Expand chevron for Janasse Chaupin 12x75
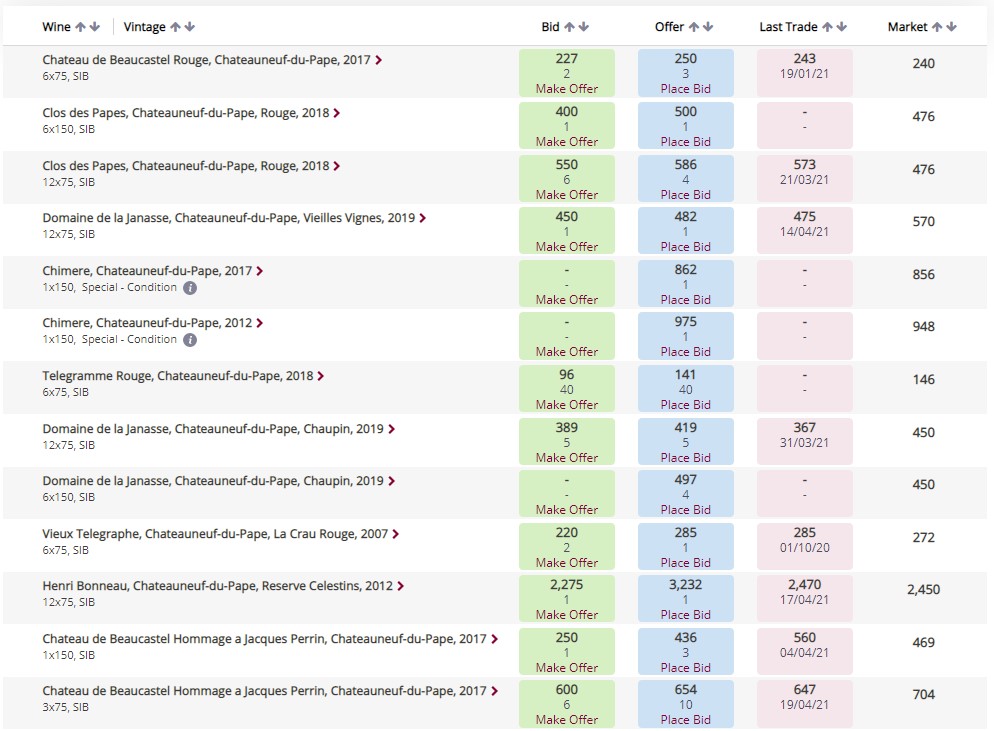Screen dimensions: 994x731 pyautogui.click(x=391, y=429)
